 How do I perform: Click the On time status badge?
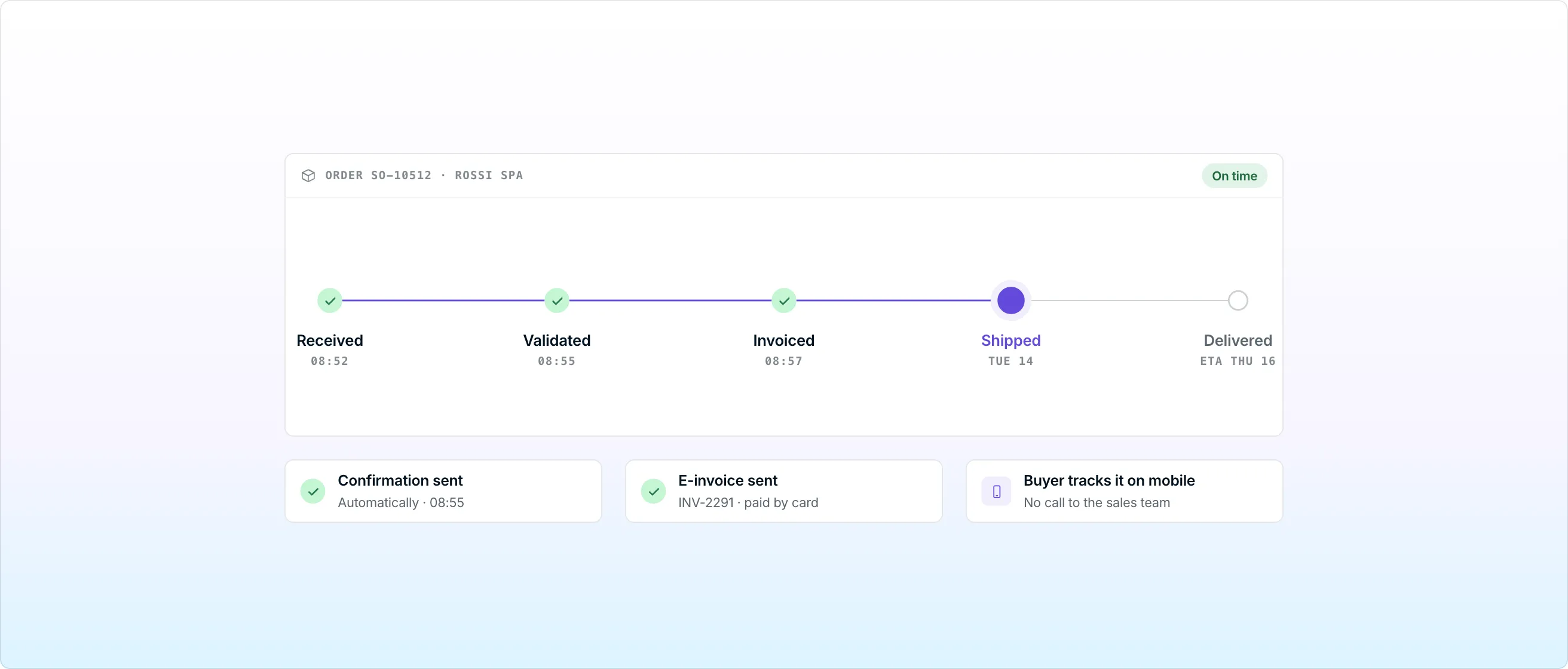[x=1235, y=176]
